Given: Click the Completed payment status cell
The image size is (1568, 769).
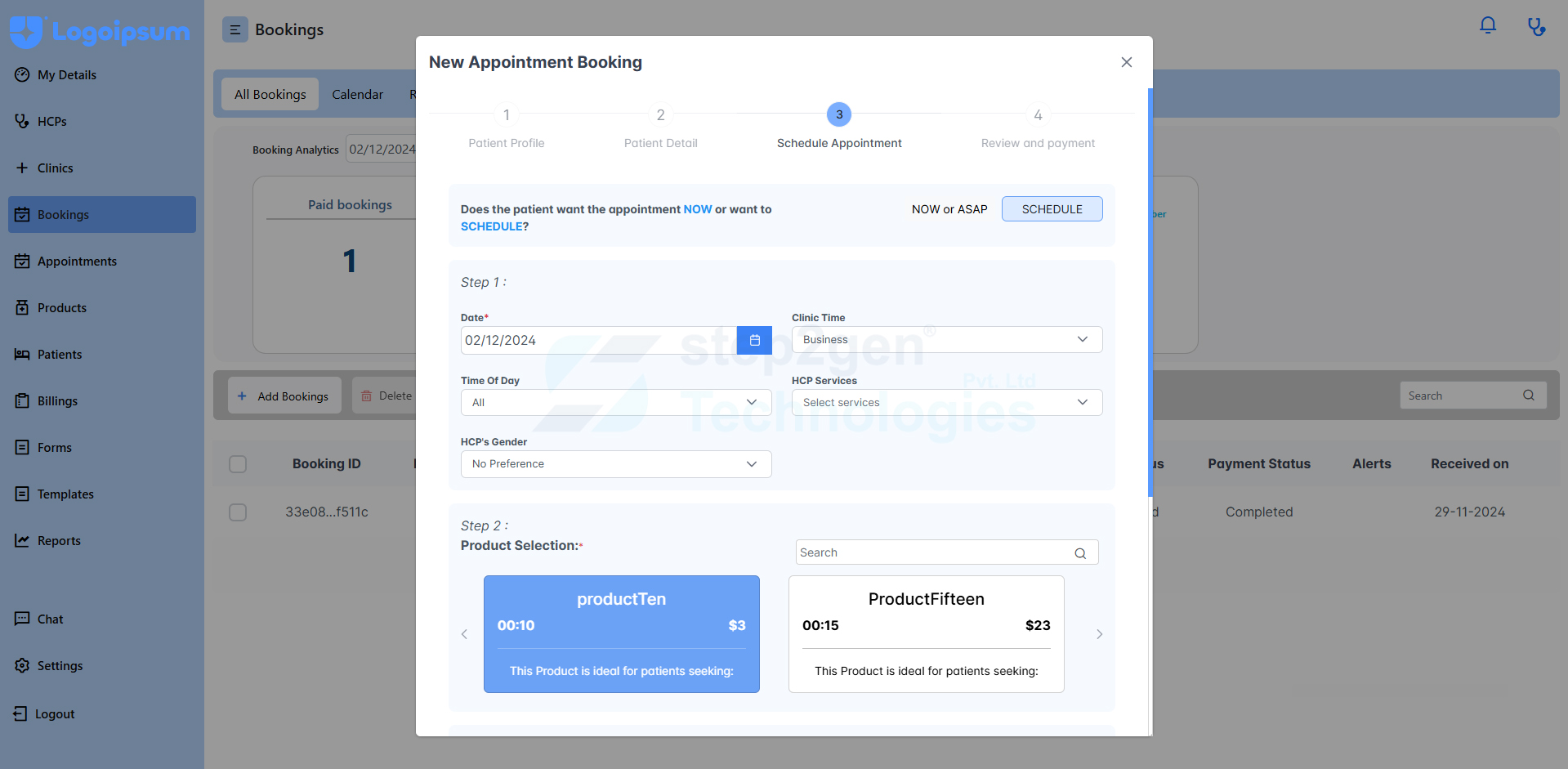Looking at the screenshot, I should 1259,512.
